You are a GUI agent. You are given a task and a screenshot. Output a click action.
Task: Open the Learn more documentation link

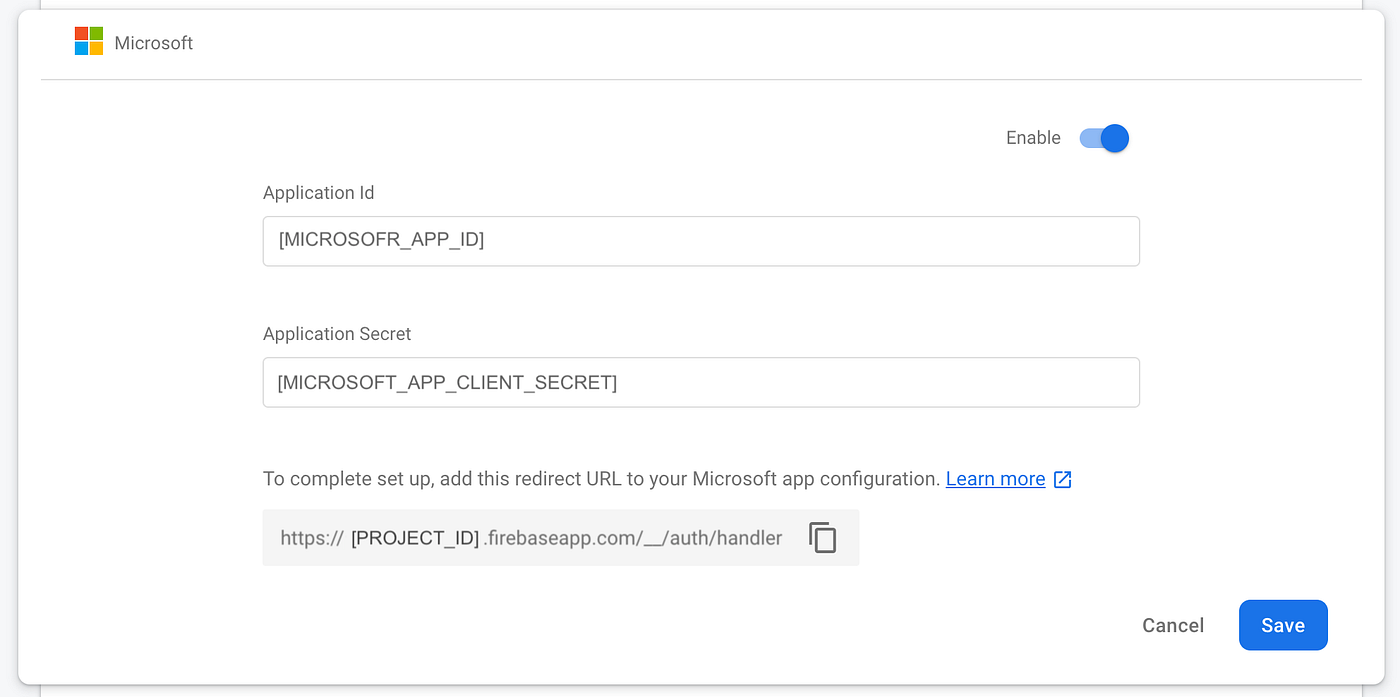tap(995, 479)
